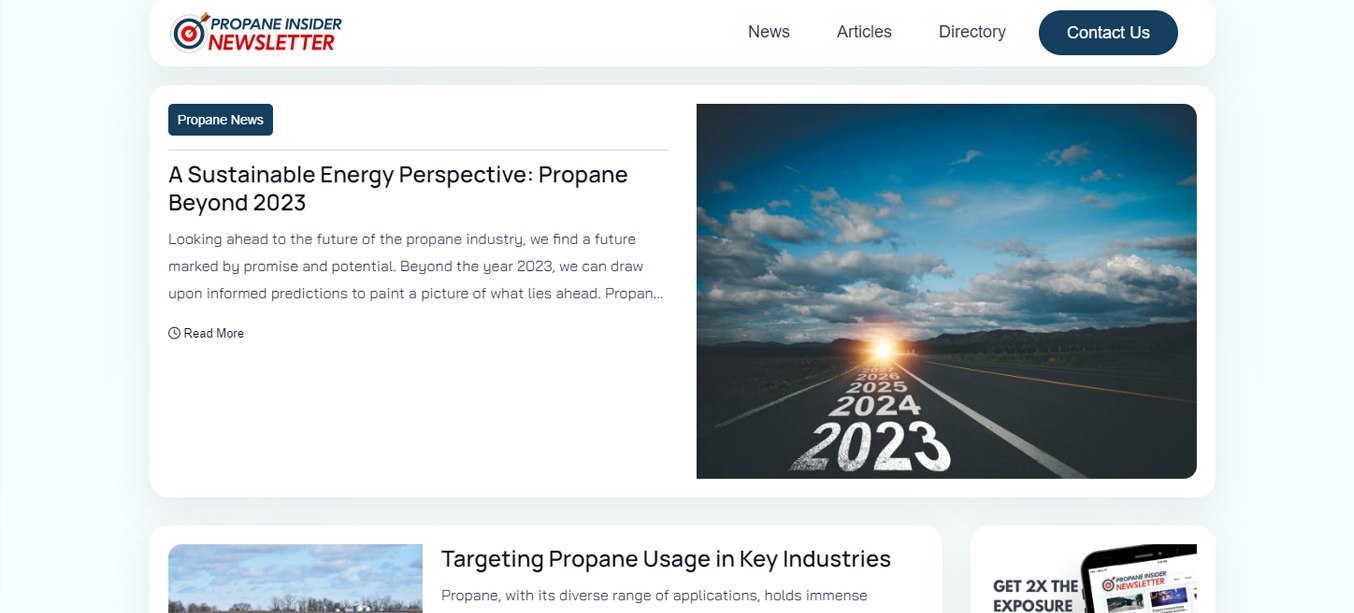
Task: Click the text 'Propane, with its diverse range'
Action: click(x=654, y=595)
